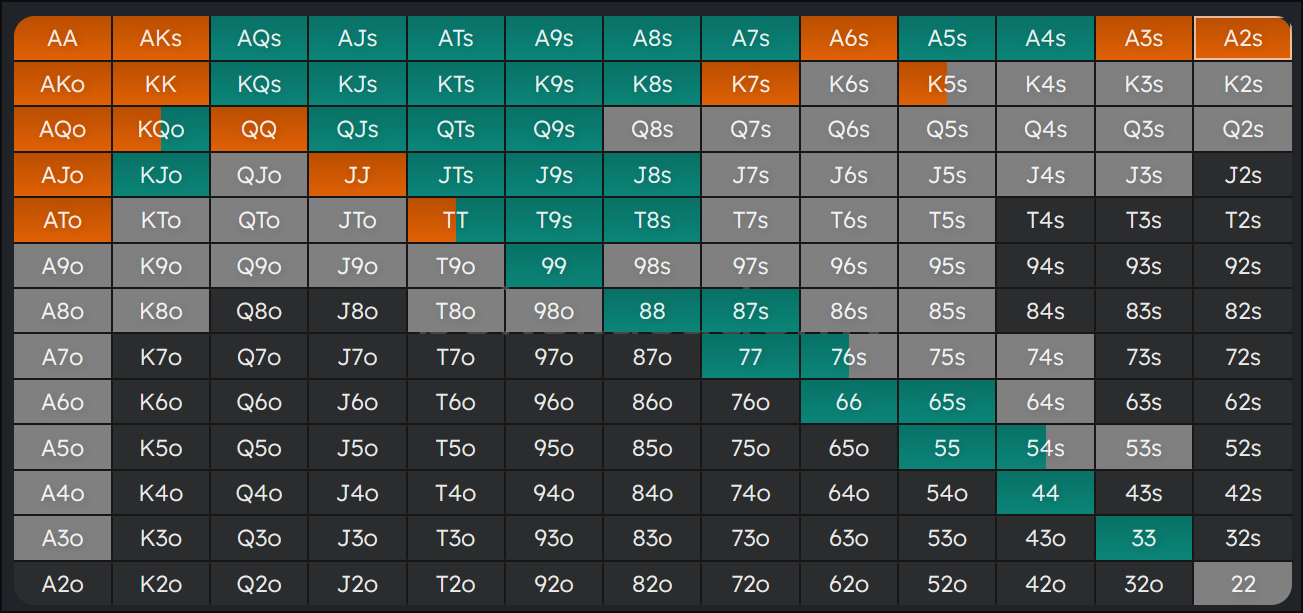
Task: Select the 65s hand cell
Action: (947, 403)
